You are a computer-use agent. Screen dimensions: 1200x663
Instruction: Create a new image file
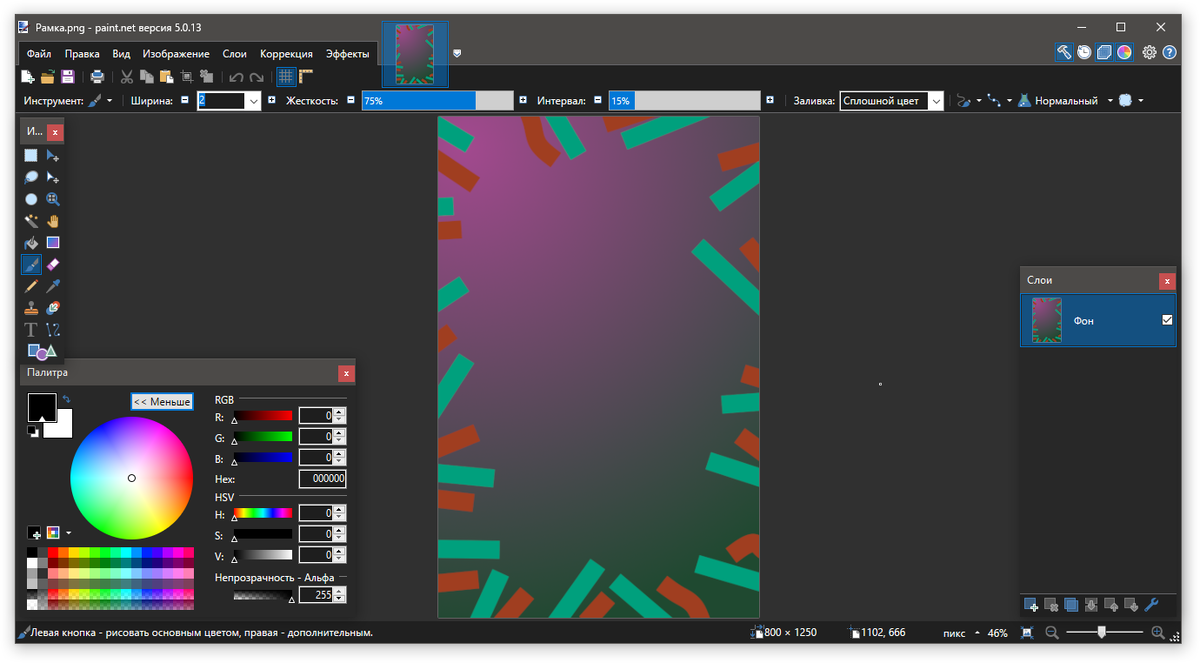(x=28, y=76)
